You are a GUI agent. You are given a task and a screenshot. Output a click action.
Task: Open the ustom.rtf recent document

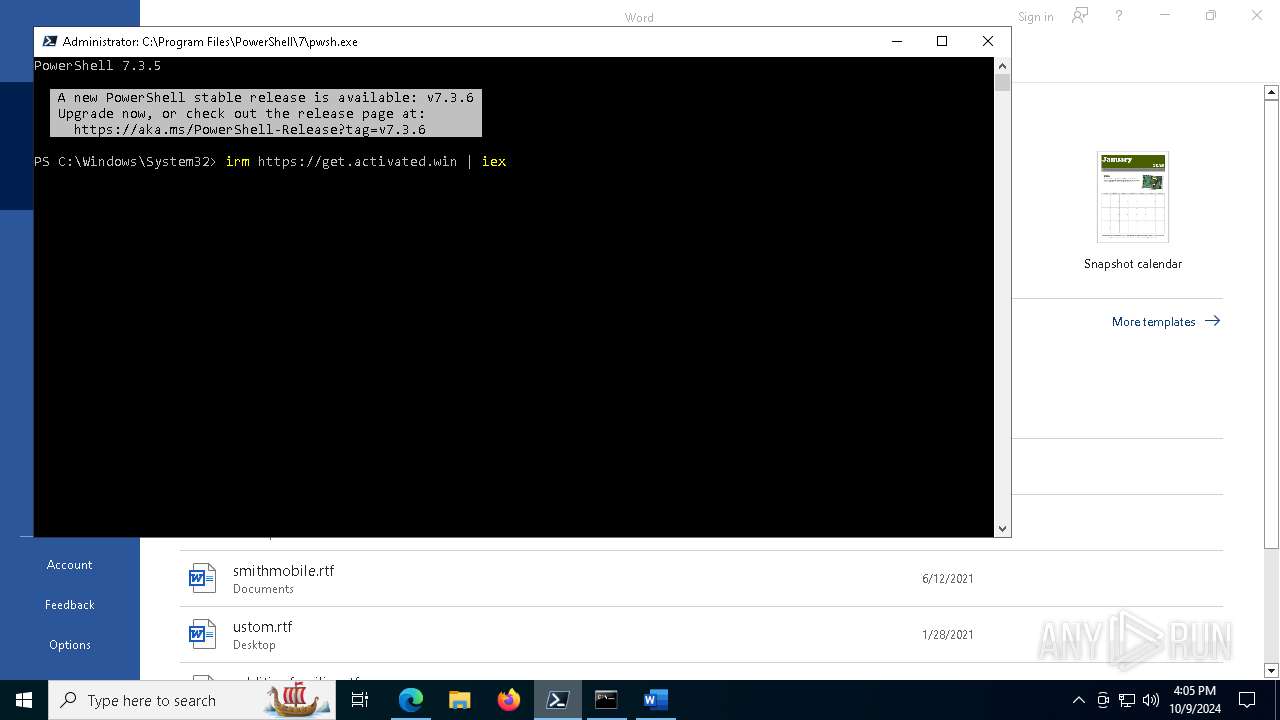tap(701, 635)
